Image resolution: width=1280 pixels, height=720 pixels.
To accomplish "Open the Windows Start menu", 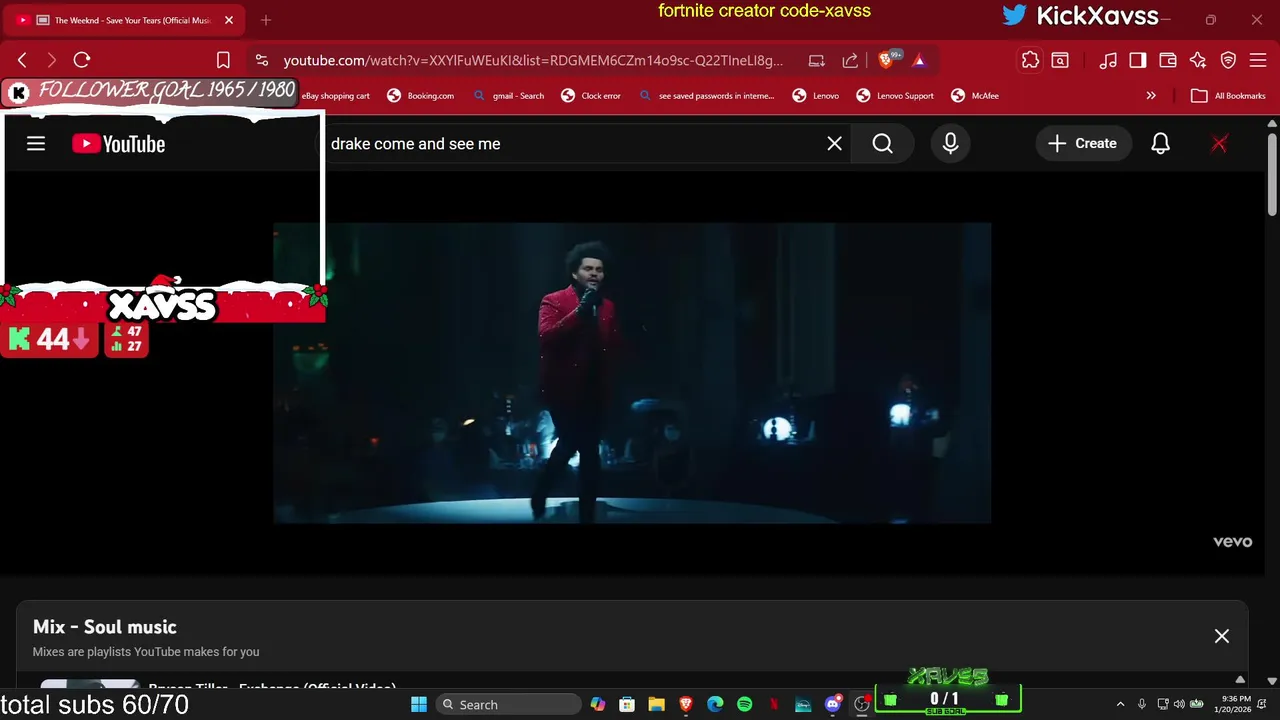I will (x=419, y=705).
